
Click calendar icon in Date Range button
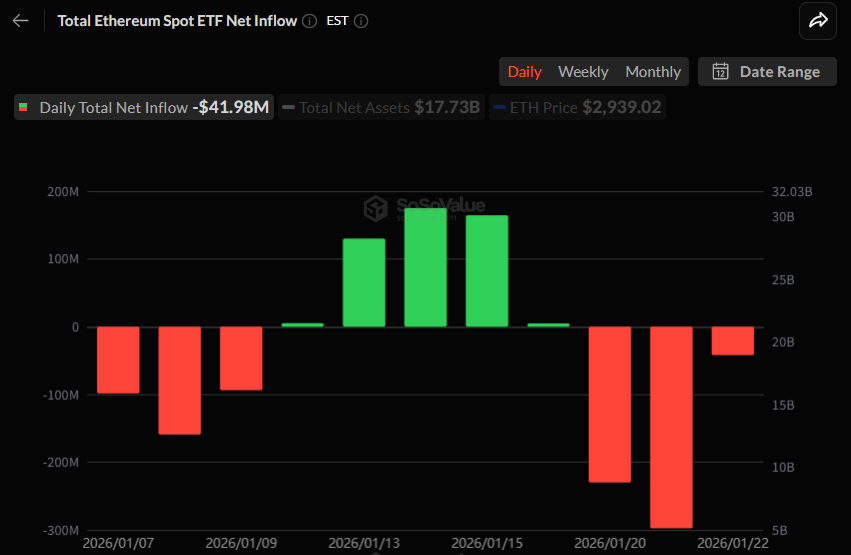pyautogui.click(x=720, y=72)
